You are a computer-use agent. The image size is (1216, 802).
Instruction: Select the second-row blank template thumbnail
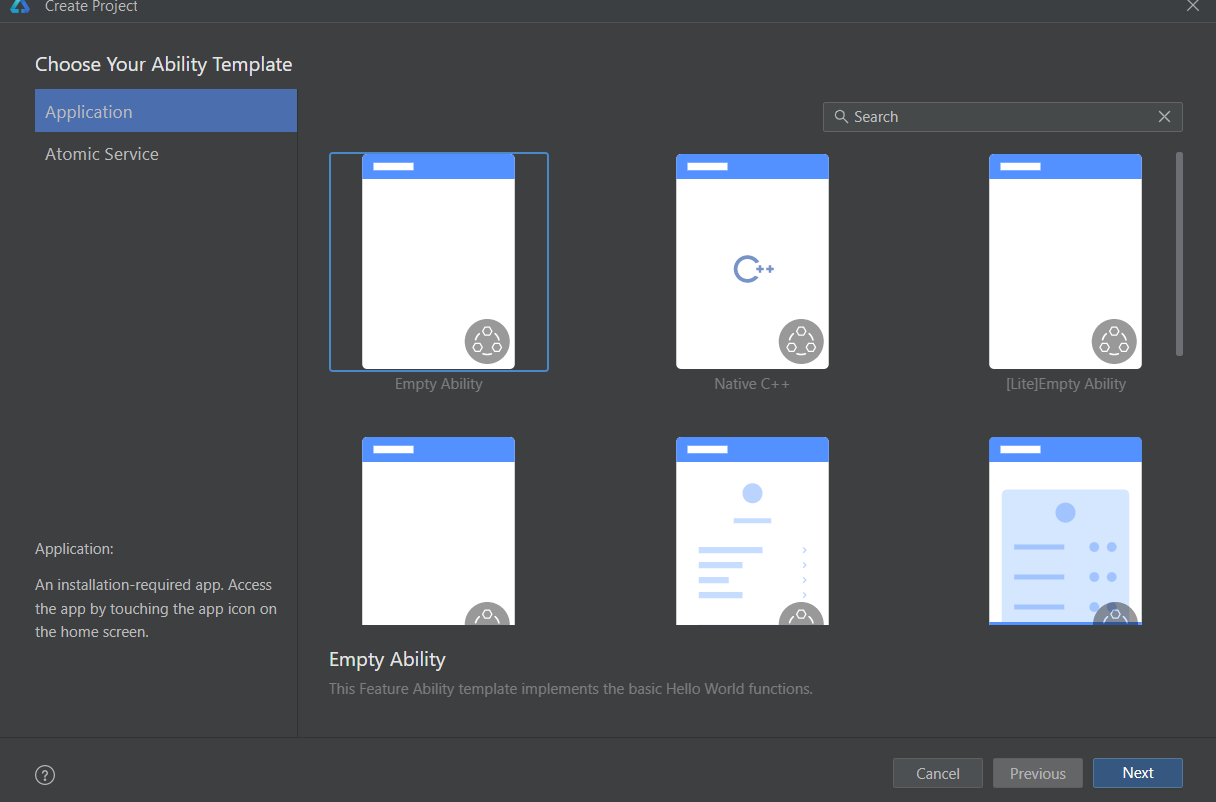(438, 531)
